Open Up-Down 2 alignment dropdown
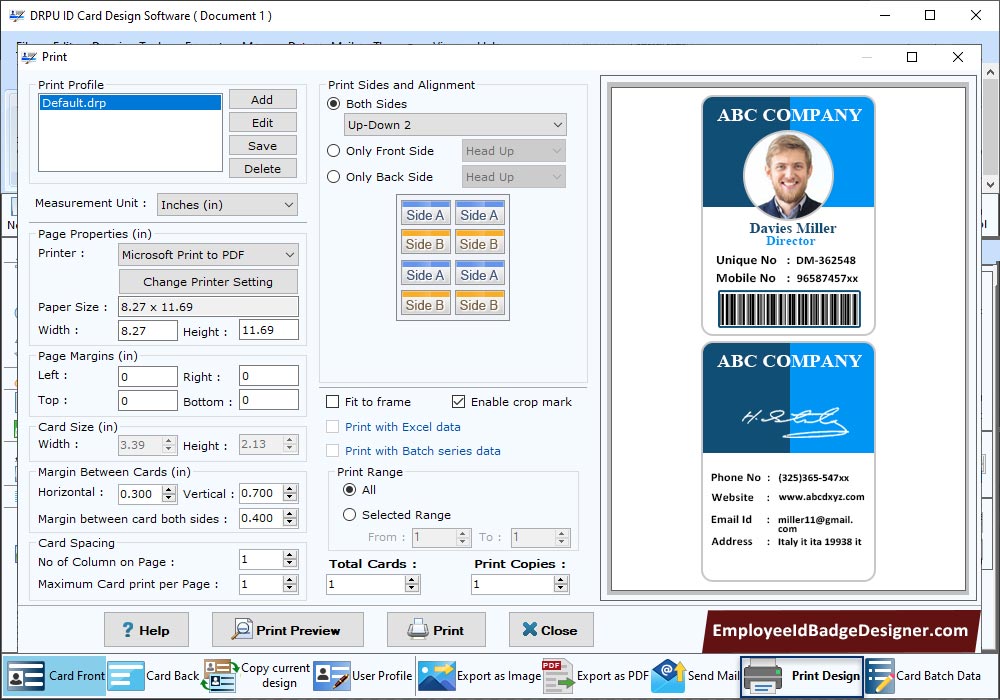This screenshot has width=1000, height=700. pyautogui.click(x=455, y=125)
